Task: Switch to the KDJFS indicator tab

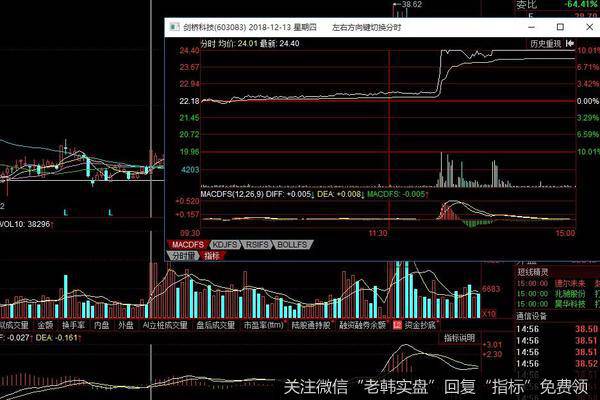Action: click(x=225, y=245)
